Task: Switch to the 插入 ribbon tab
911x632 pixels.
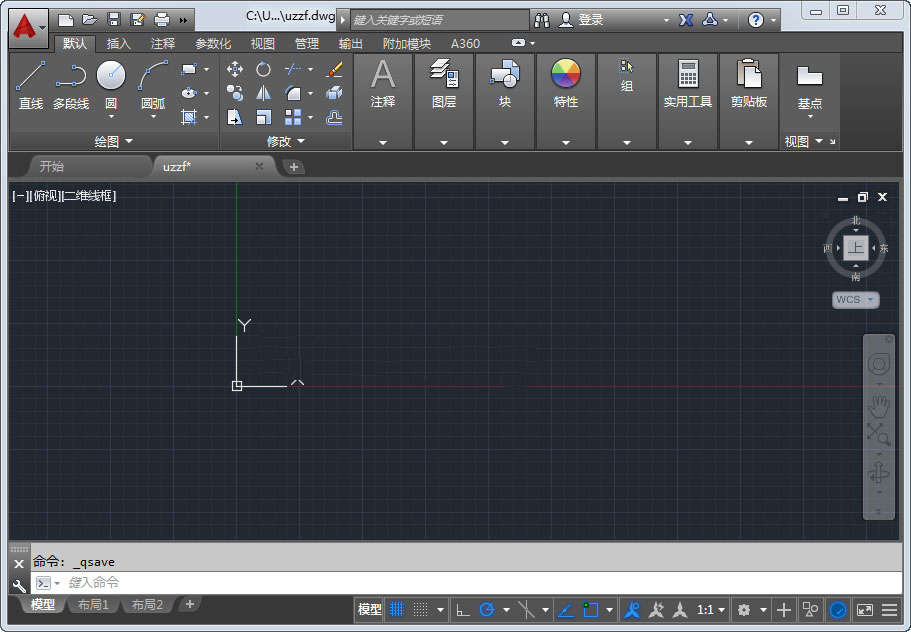Action: 119,43
